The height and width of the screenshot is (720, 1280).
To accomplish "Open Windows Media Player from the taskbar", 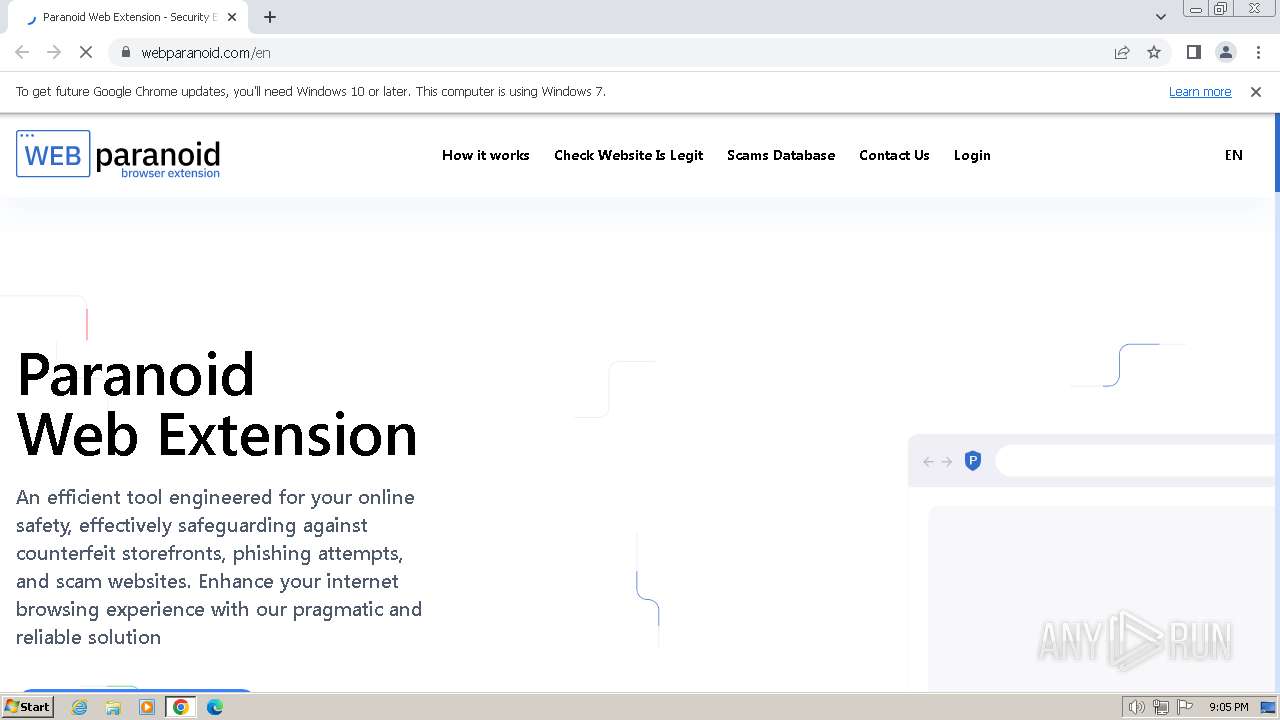I will 147,707.
